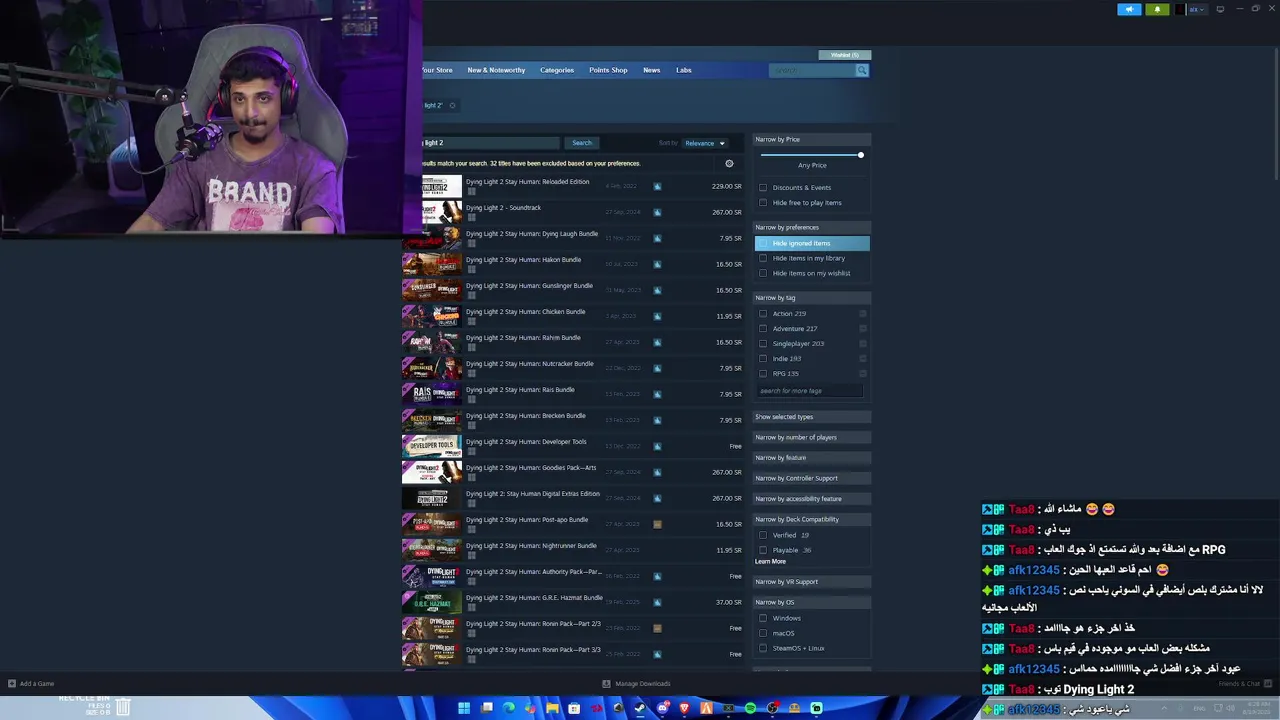Expand Narrow by feature section
This screenshot has width=1280, height=720.
[811, 458]
